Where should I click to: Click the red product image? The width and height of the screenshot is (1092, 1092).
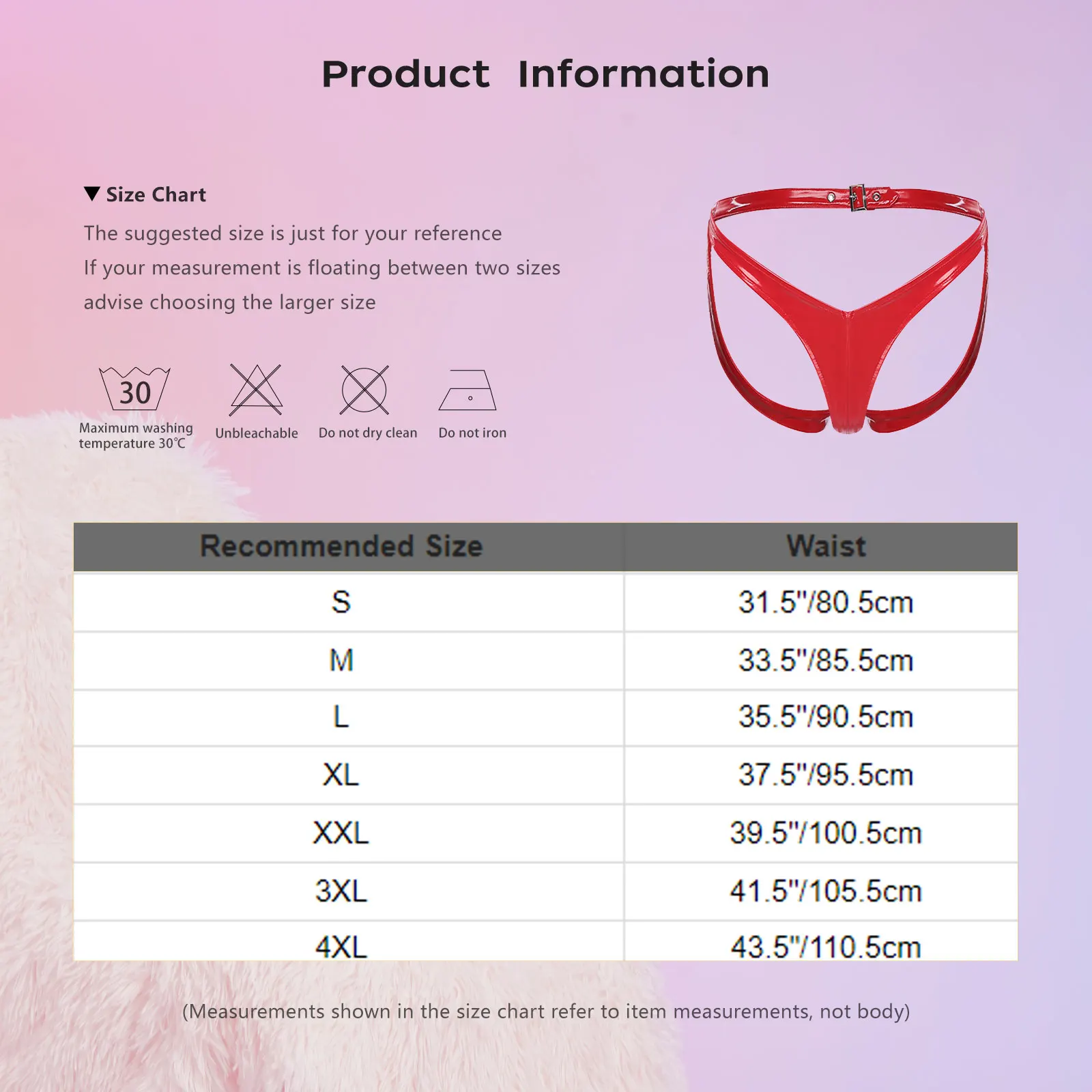[x=848, y=309]
